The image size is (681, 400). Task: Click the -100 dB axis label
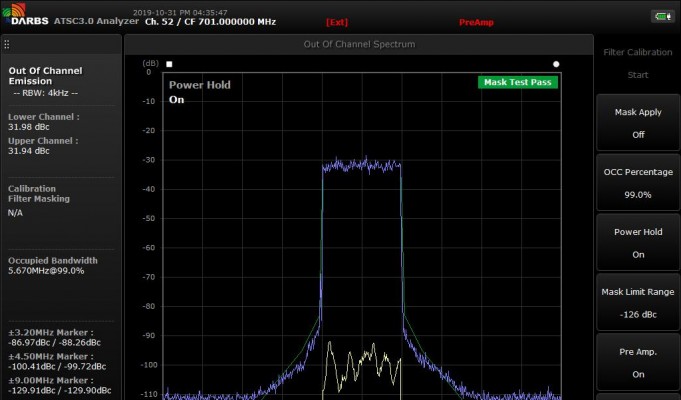click(149, 365)
